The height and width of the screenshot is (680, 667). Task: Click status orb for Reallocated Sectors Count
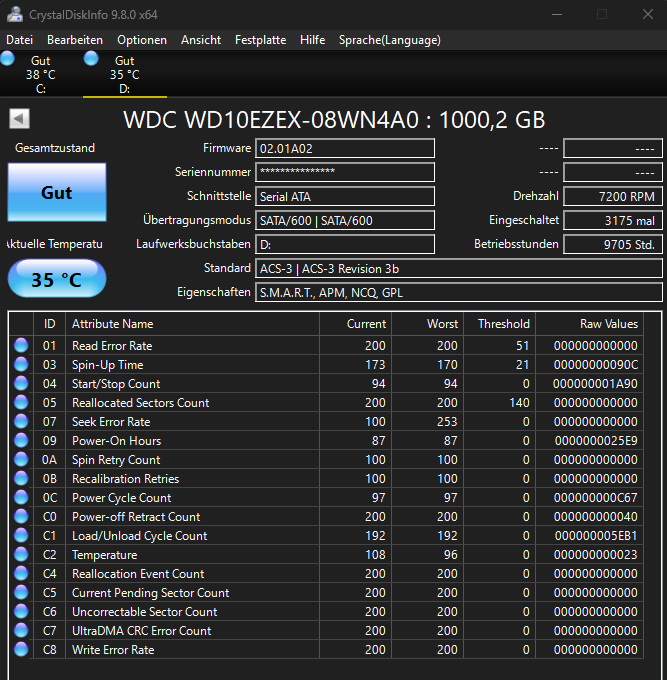coord(21,402)
